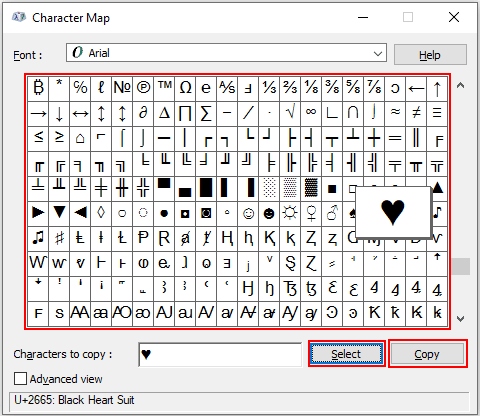Image resolution: width=480 pixels, height=416 pixels.
Task: Pick the one-third fraction character
Action: (x=269, y=89)
